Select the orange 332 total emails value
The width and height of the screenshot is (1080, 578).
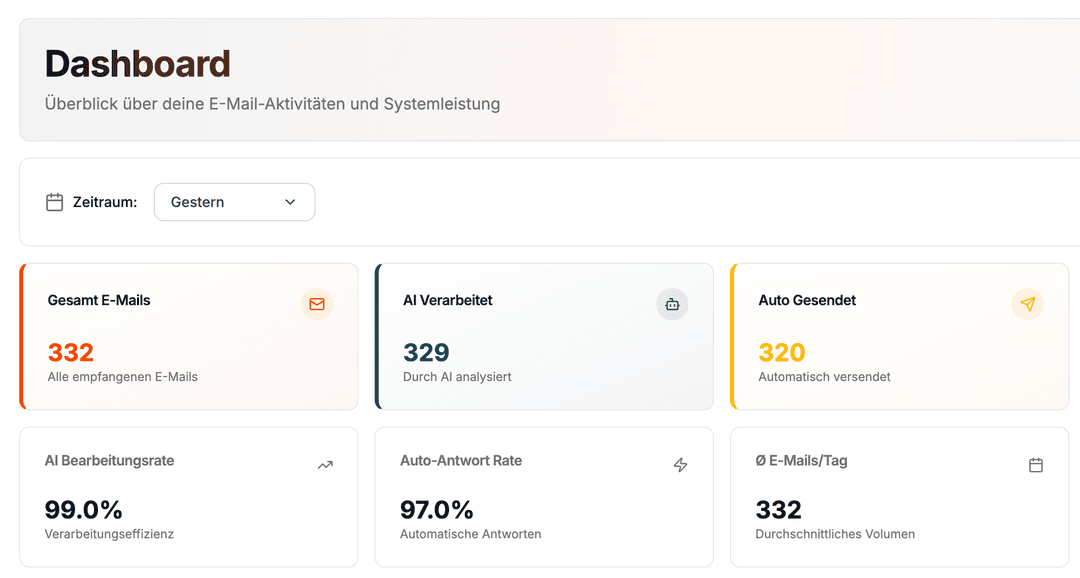pyautogui.click(x=71, y=352)
